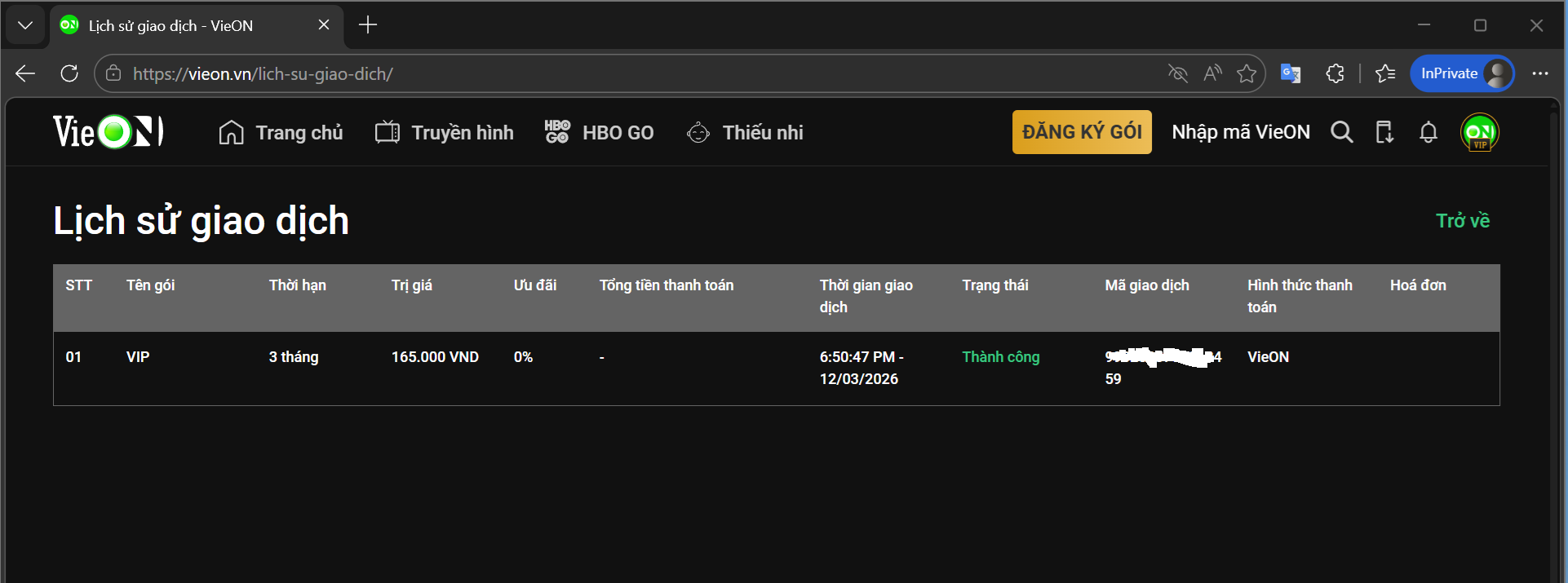Viewport: 1568px width, 583px height.
Task: Open the Google Translate extension icon
Action: click(x=1291, y=73)
